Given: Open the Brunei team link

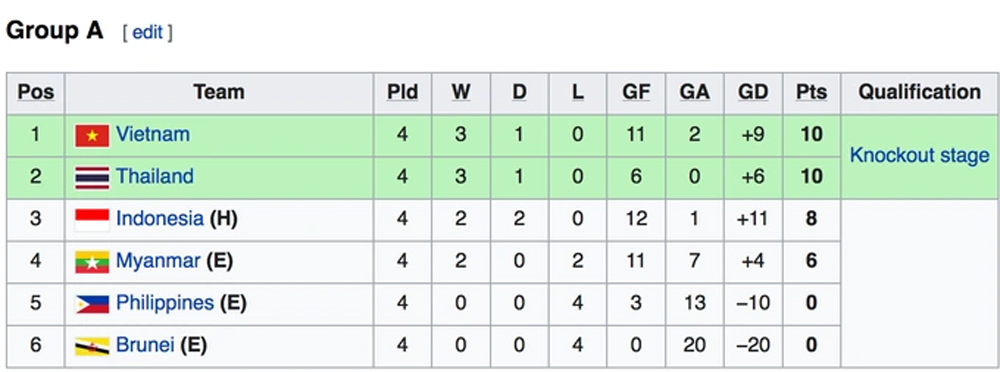Looking at the screenshot, I should (x=145, y=345).
